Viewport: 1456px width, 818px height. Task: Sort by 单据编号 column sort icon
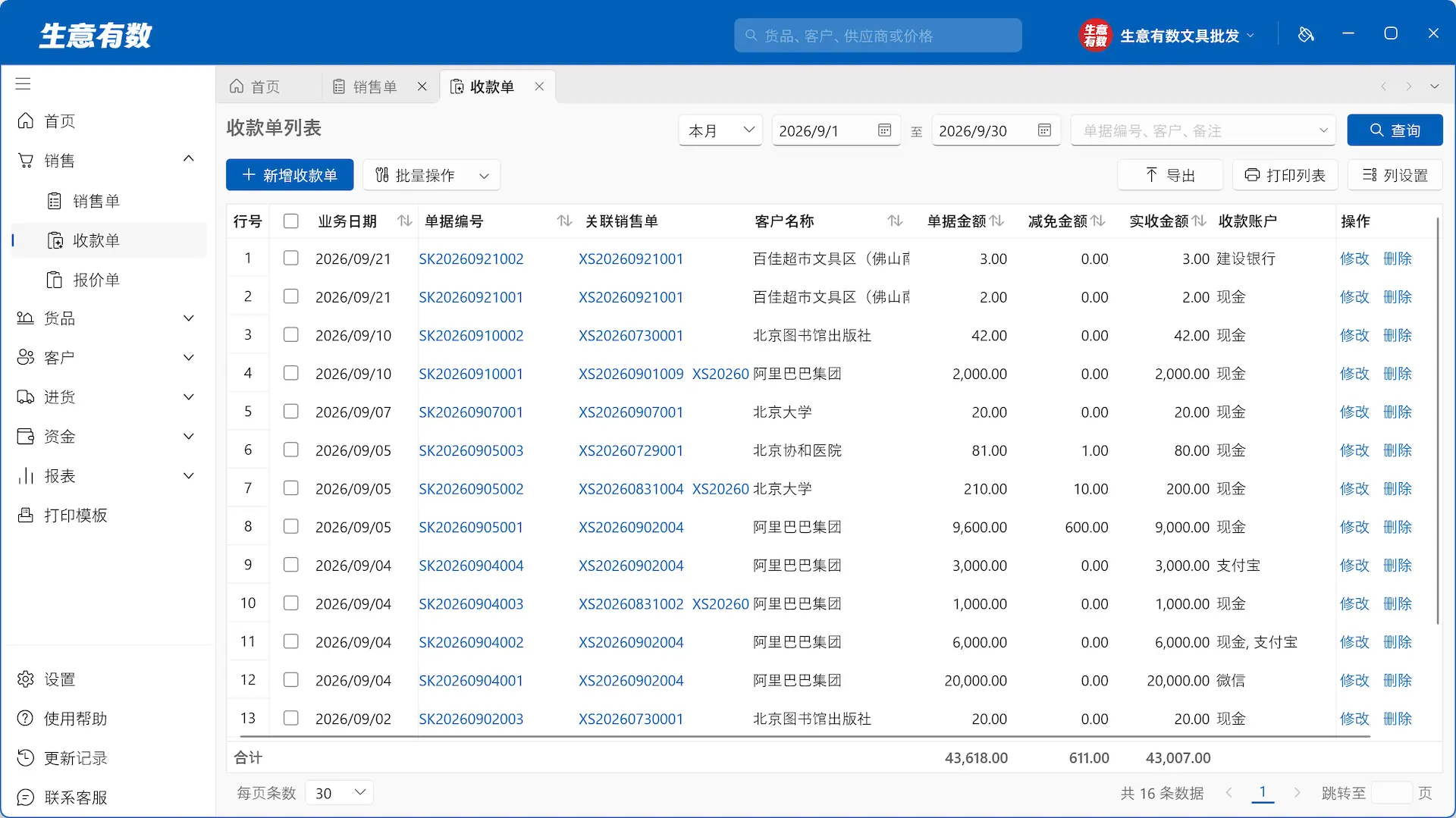564,221
